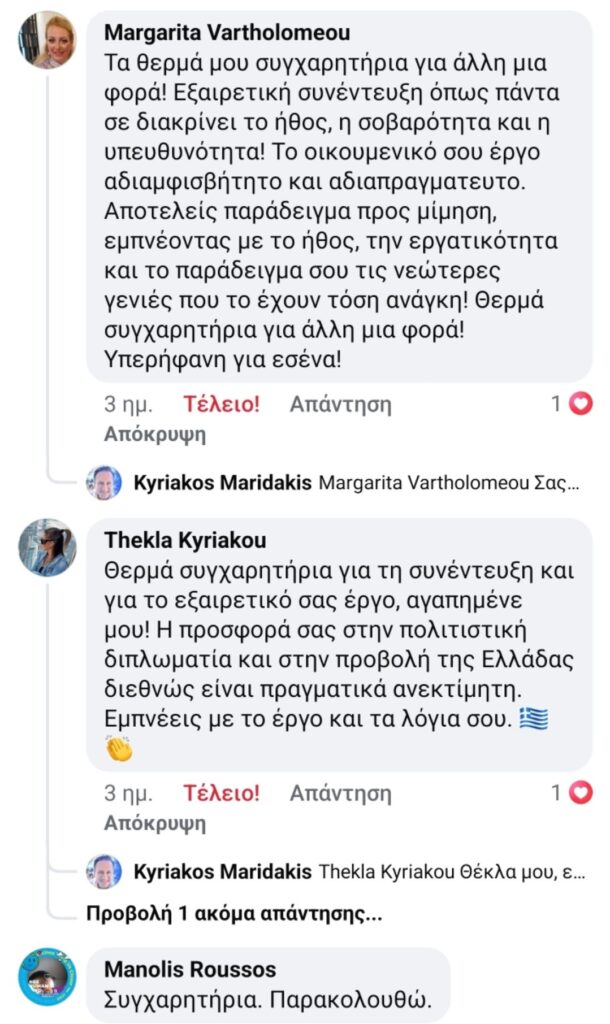The image size is (610, 1024).
Task: Click Thekla Kyriakou's profile picture
Action: tap(47, 547)
